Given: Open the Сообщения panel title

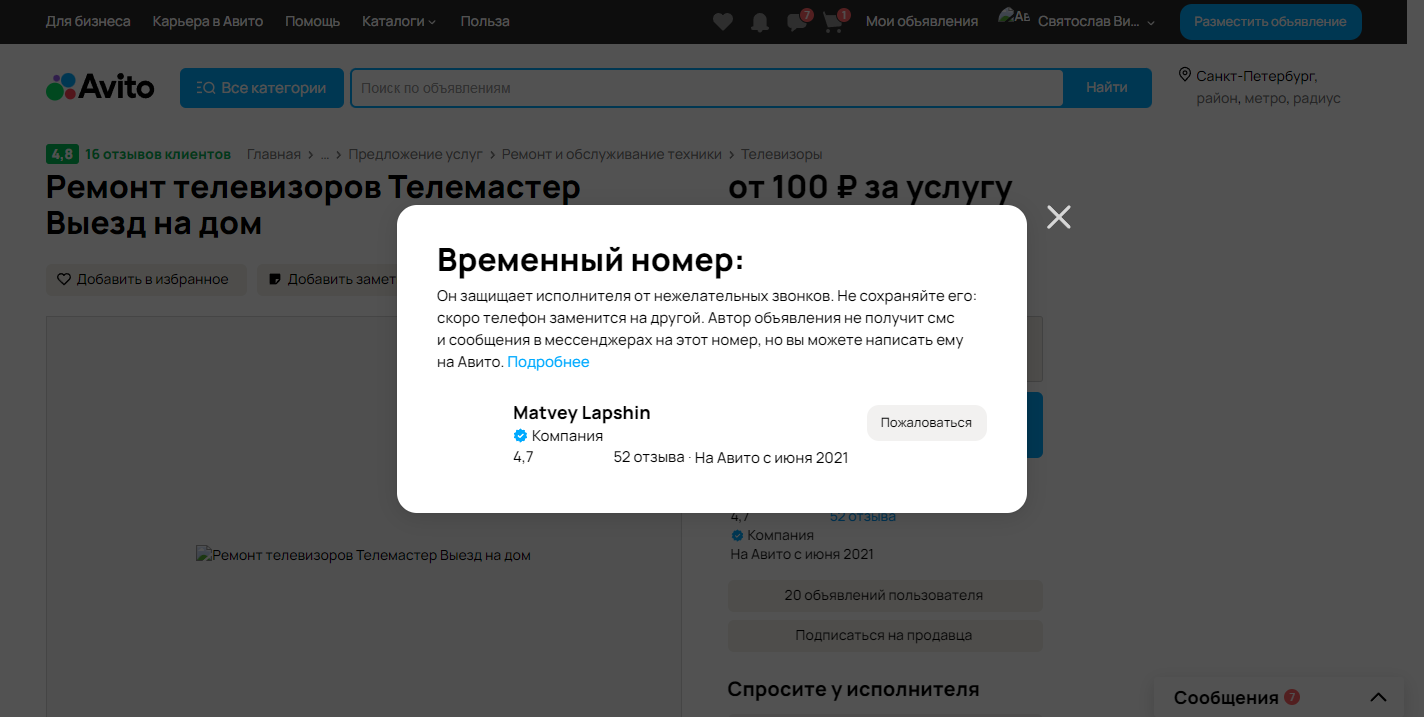Looking at the screenshot, I should (1226, 697).
